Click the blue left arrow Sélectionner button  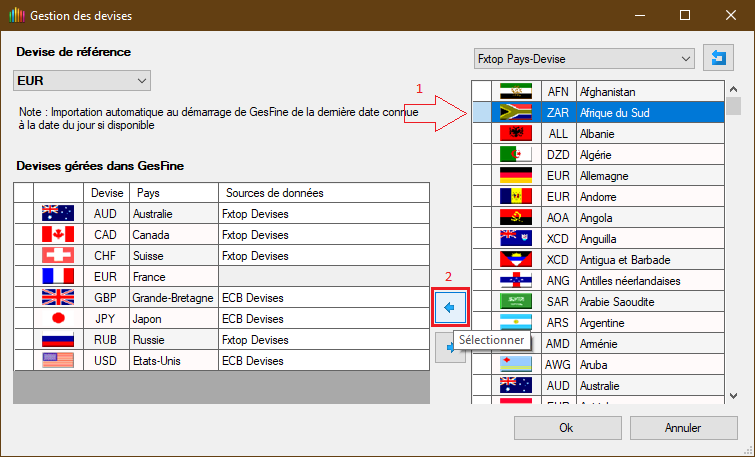pos(449,307)
